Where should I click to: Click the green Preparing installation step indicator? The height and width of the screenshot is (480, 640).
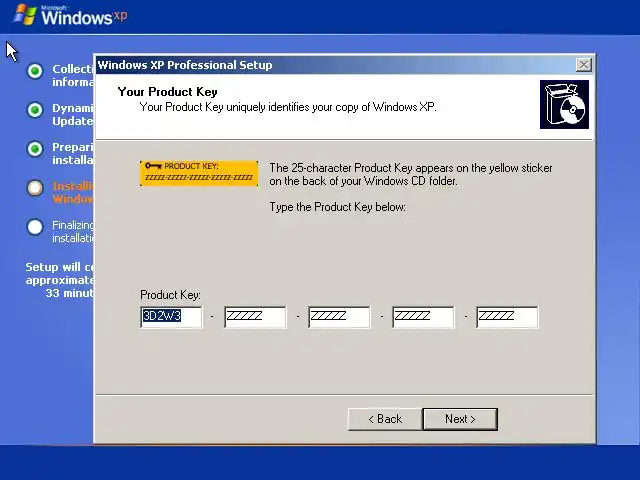click(x=35, y=149)
